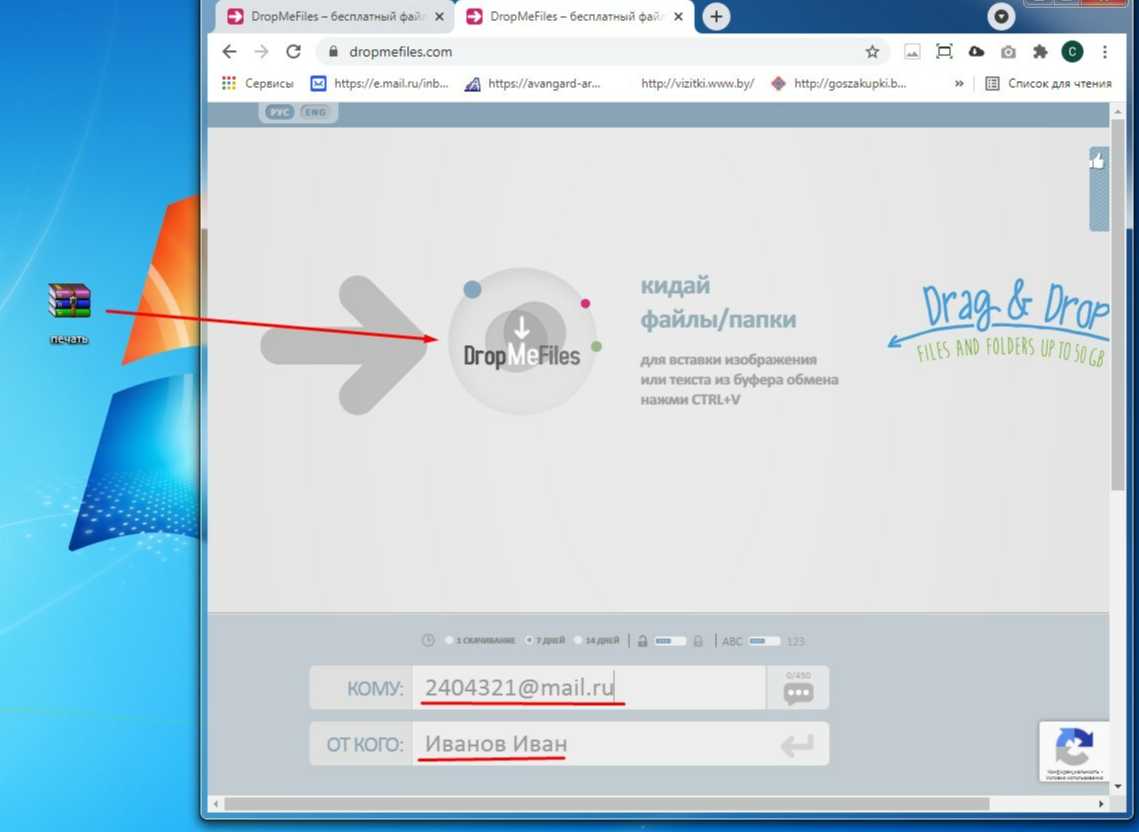This screenshot has height=832, width=1139.
Task: Select the 14 дней storage option
Action: [x=596, y=641]
